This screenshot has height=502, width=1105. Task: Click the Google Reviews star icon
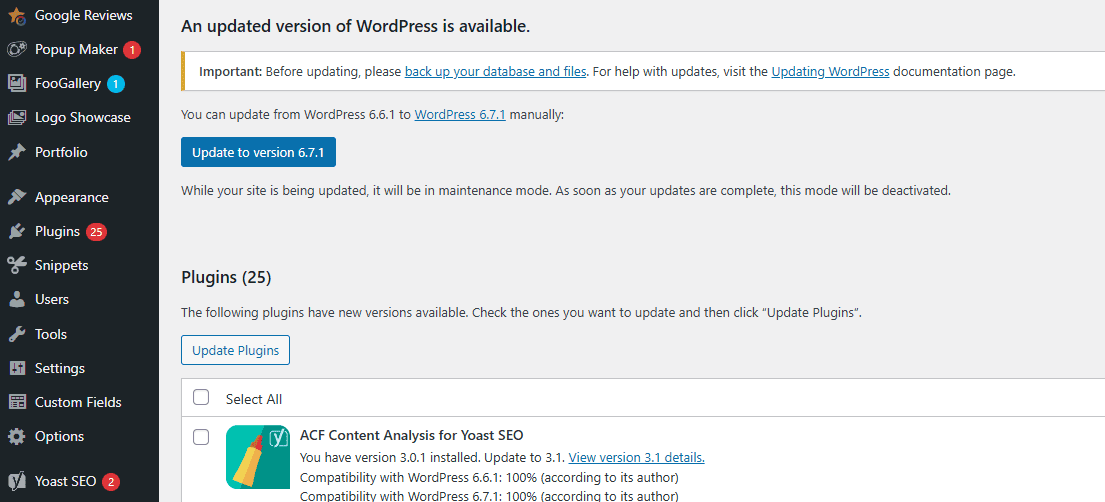point(17,15)
